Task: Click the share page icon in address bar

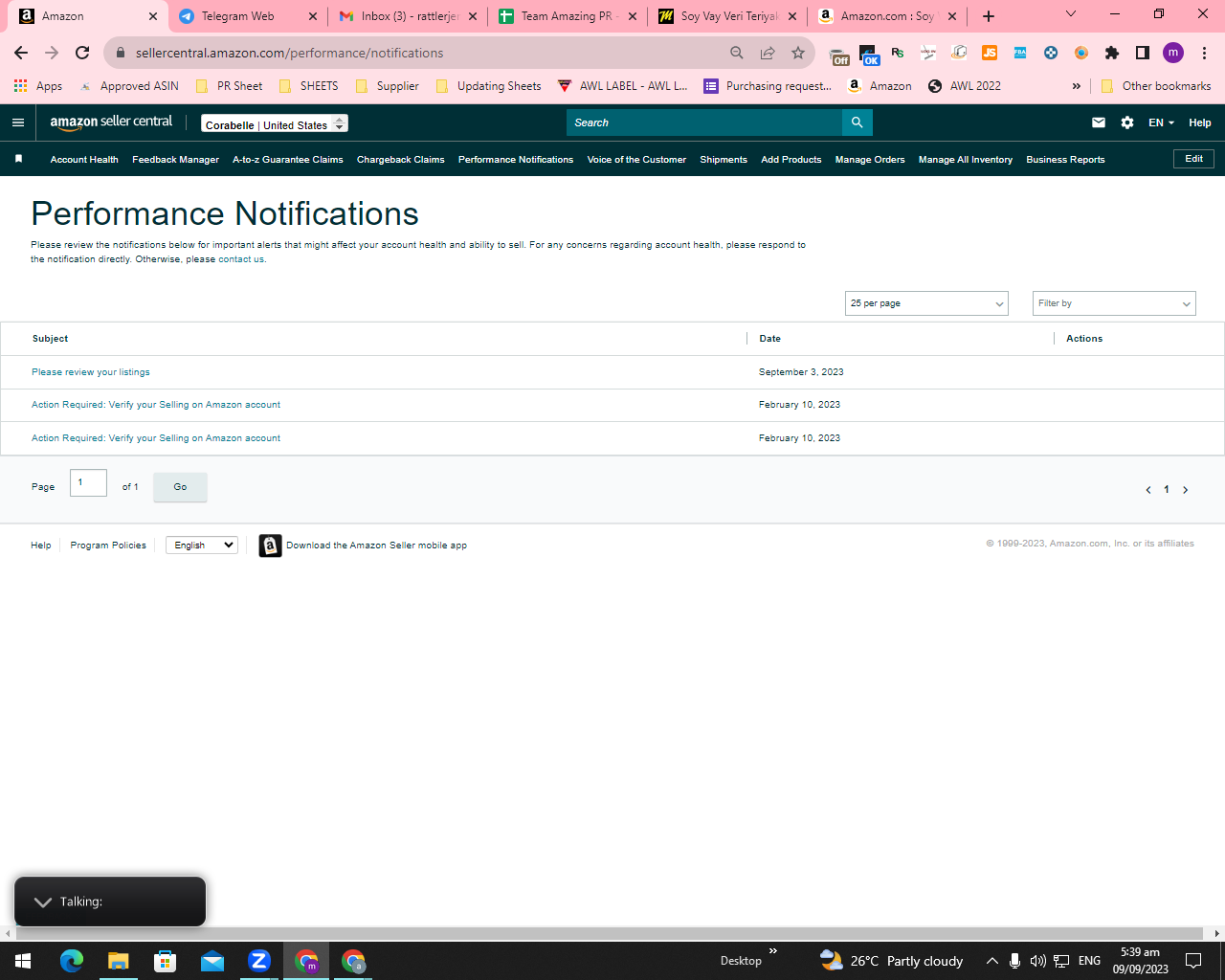Action: [x=768, y=53]
